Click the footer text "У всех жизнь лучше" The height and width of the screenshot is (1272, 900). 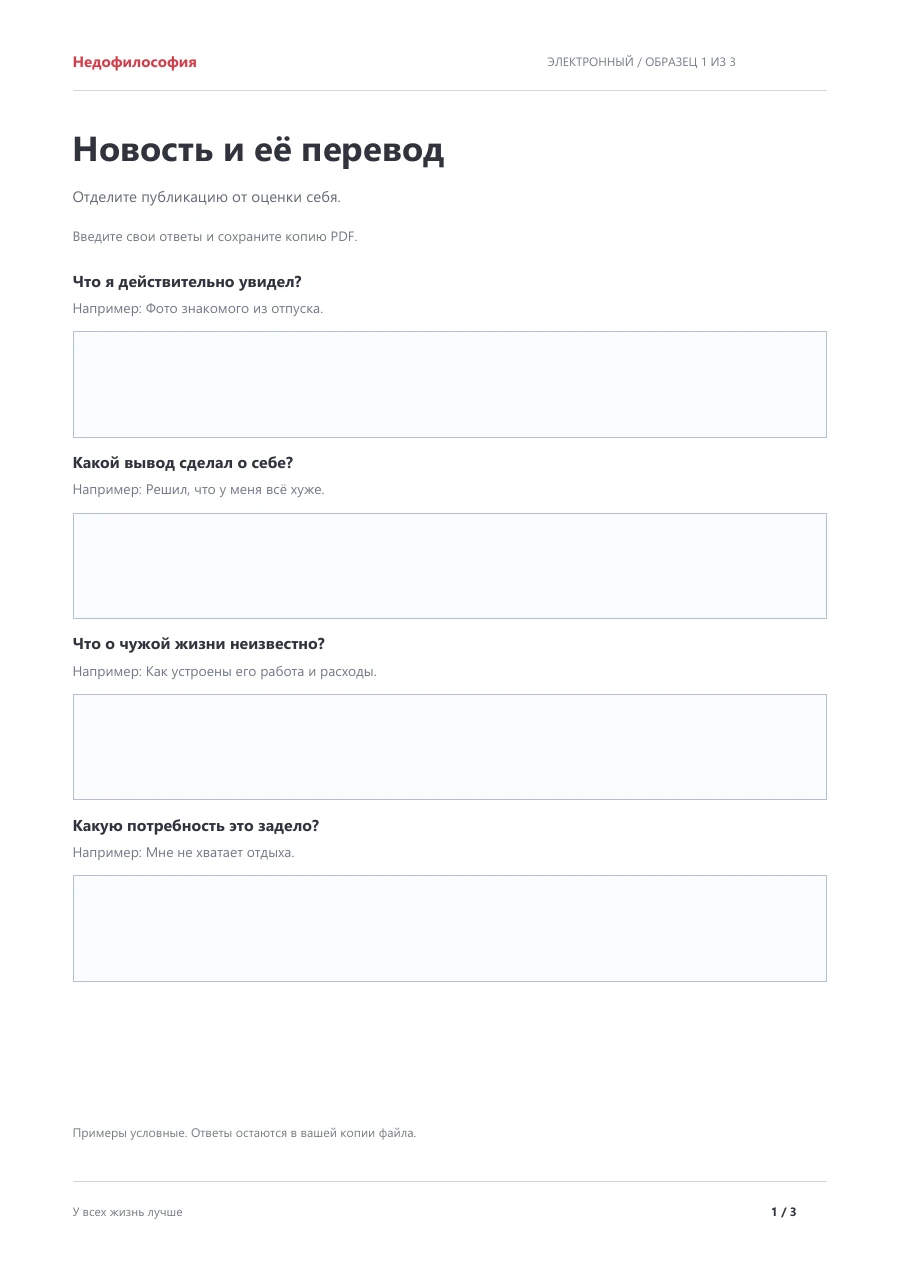127,1212
